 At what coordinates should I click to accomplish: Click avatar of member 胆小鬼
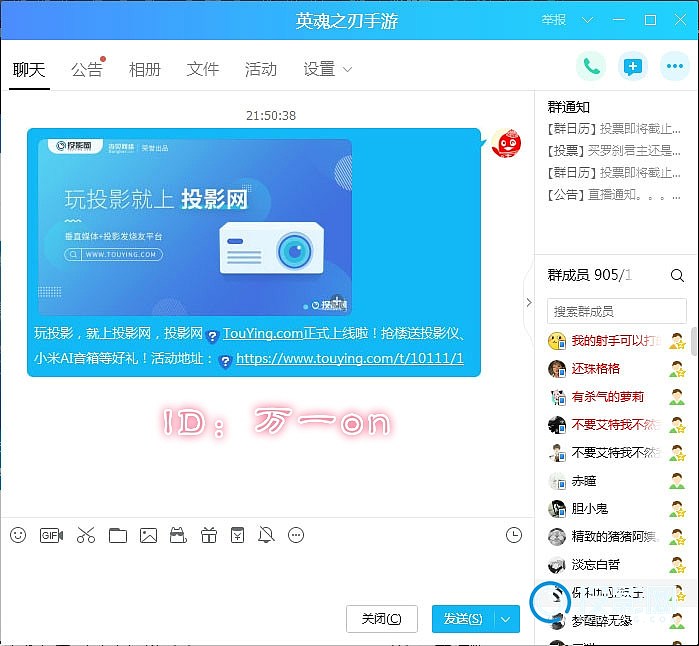pyautogui.click(x=557, y=509)
